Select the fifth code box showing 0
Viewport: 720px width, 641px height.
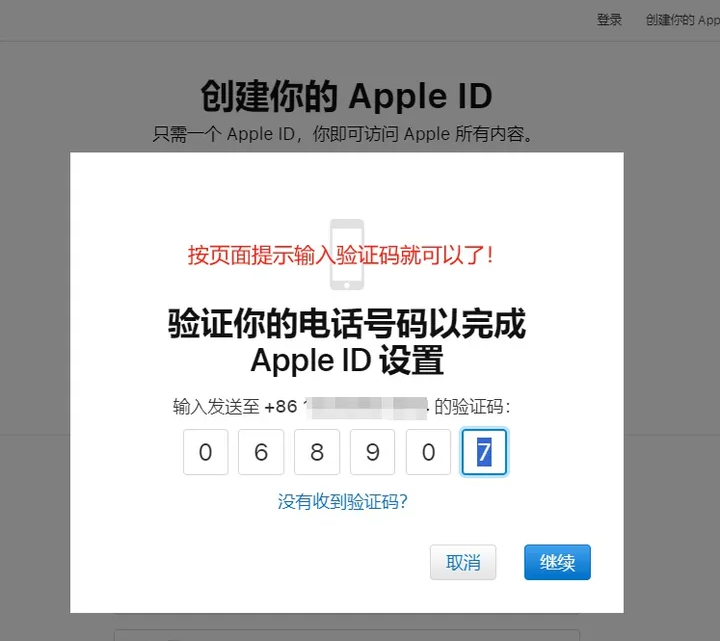click(x=428, y=452)
